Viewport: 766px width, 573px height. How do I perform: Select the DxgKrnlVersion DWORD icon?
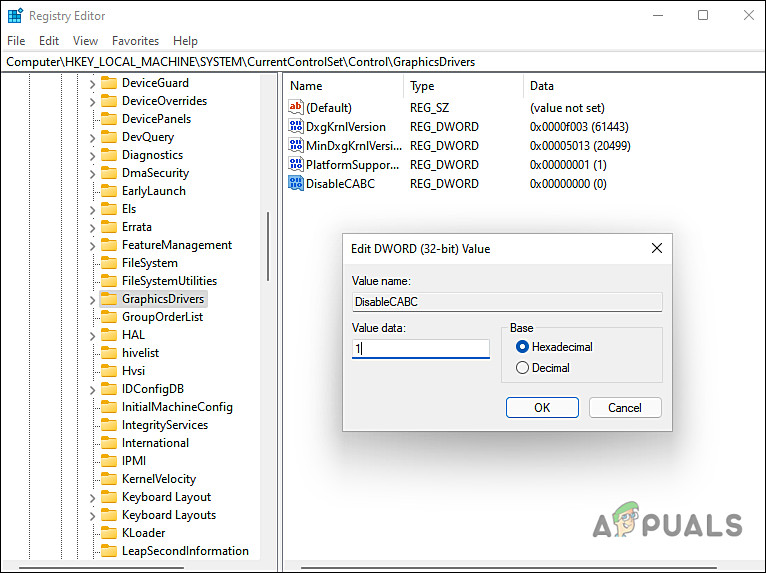(296, 126)
